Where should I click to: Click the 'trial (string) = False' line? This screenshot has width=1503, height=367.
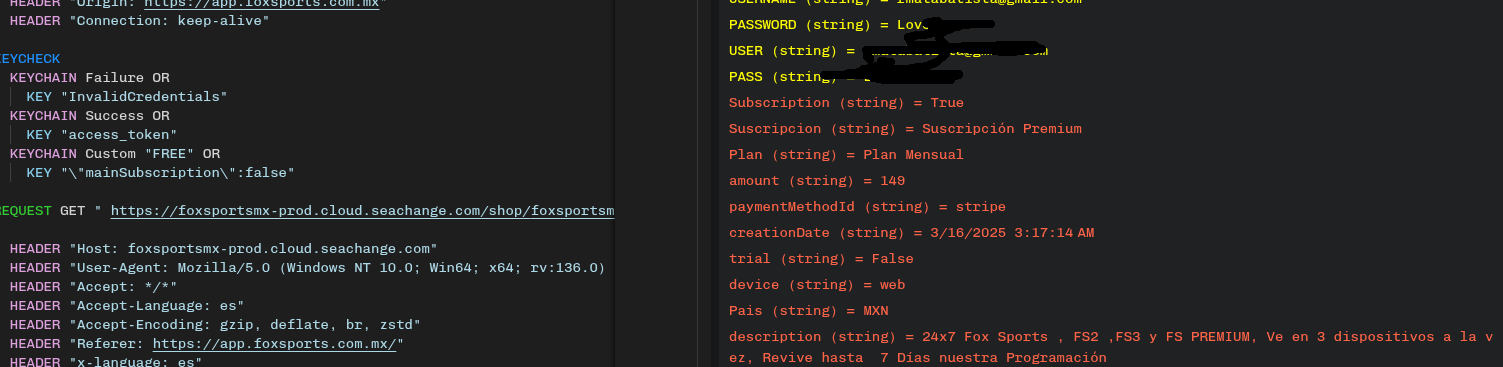click(x=821, y=259)
